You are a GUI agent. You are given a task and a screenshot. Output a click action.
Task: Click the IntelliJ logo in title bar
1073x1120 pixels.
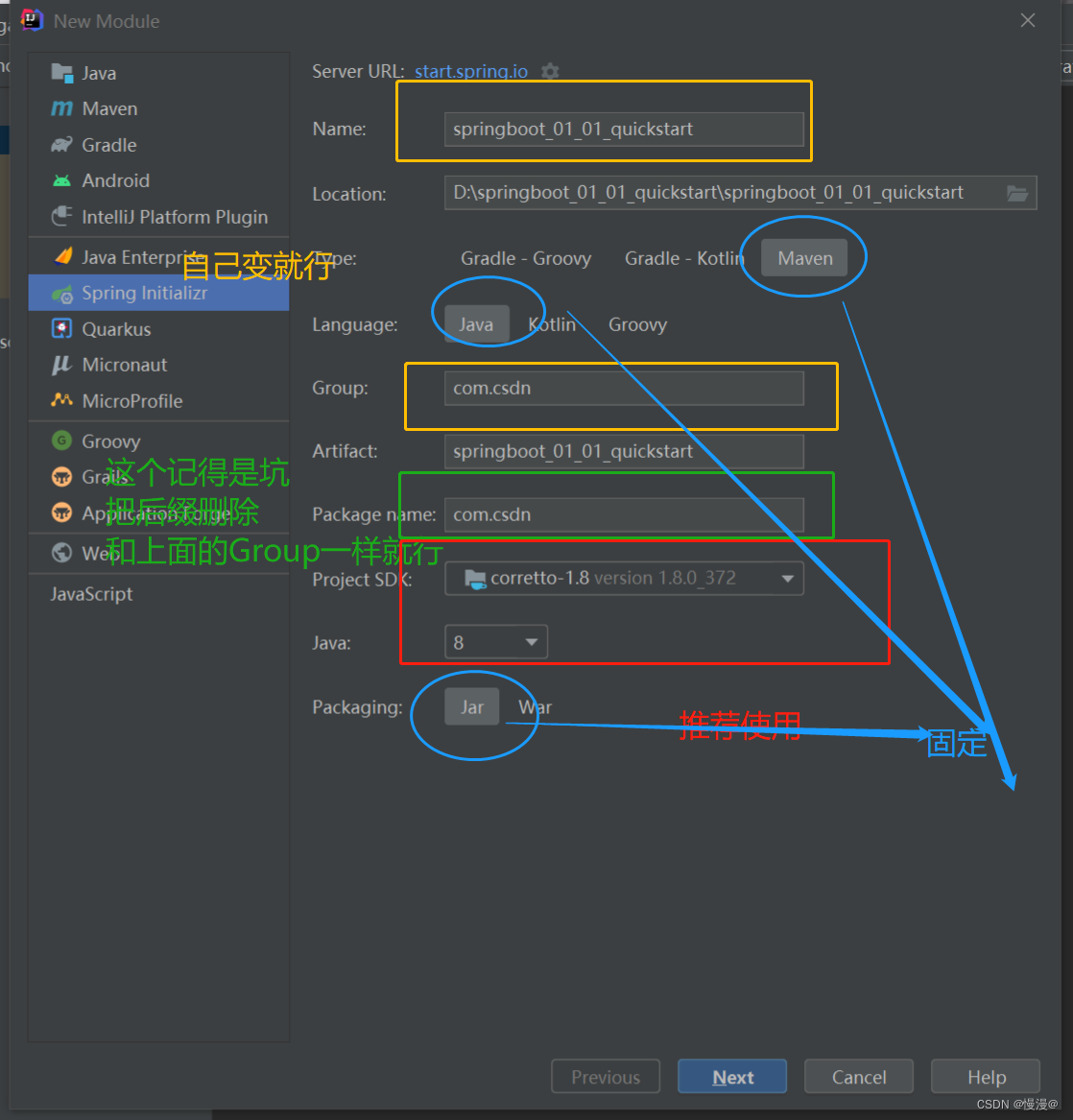click(32, 21)
